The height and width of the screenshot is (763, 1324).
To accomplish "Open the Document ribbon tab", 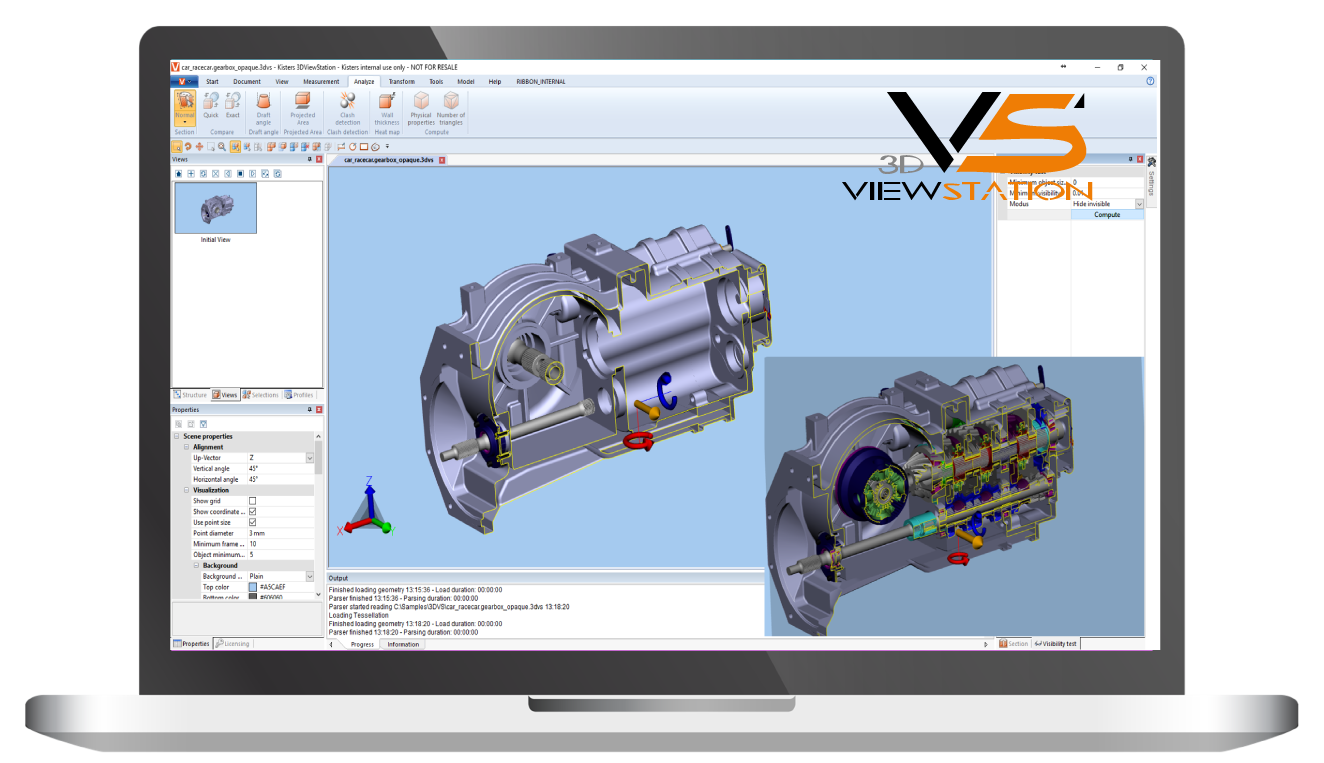I will pyautogui.click(x=247, y=81).
